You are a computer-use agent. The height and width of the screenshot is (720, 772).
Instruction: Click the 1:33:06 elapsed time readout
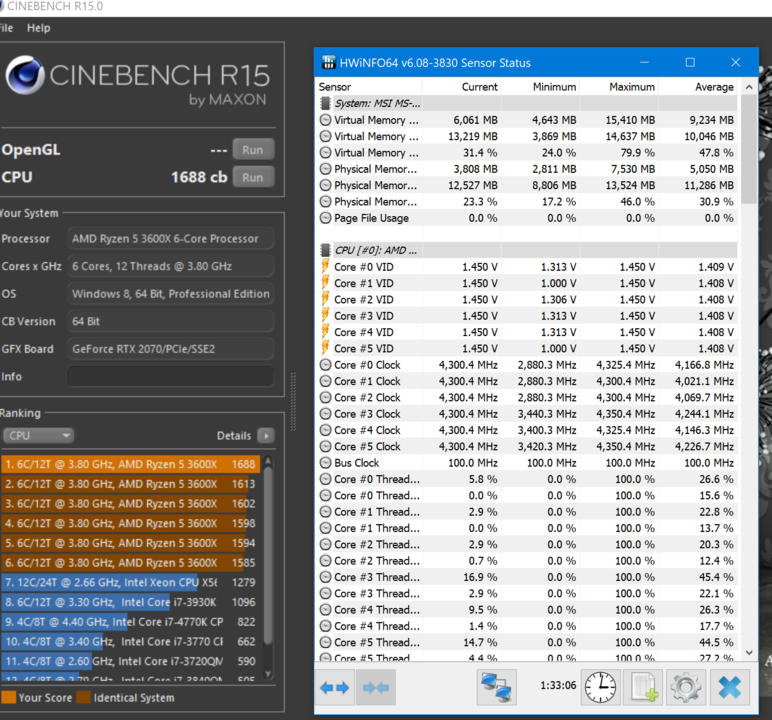pos(558,686)
